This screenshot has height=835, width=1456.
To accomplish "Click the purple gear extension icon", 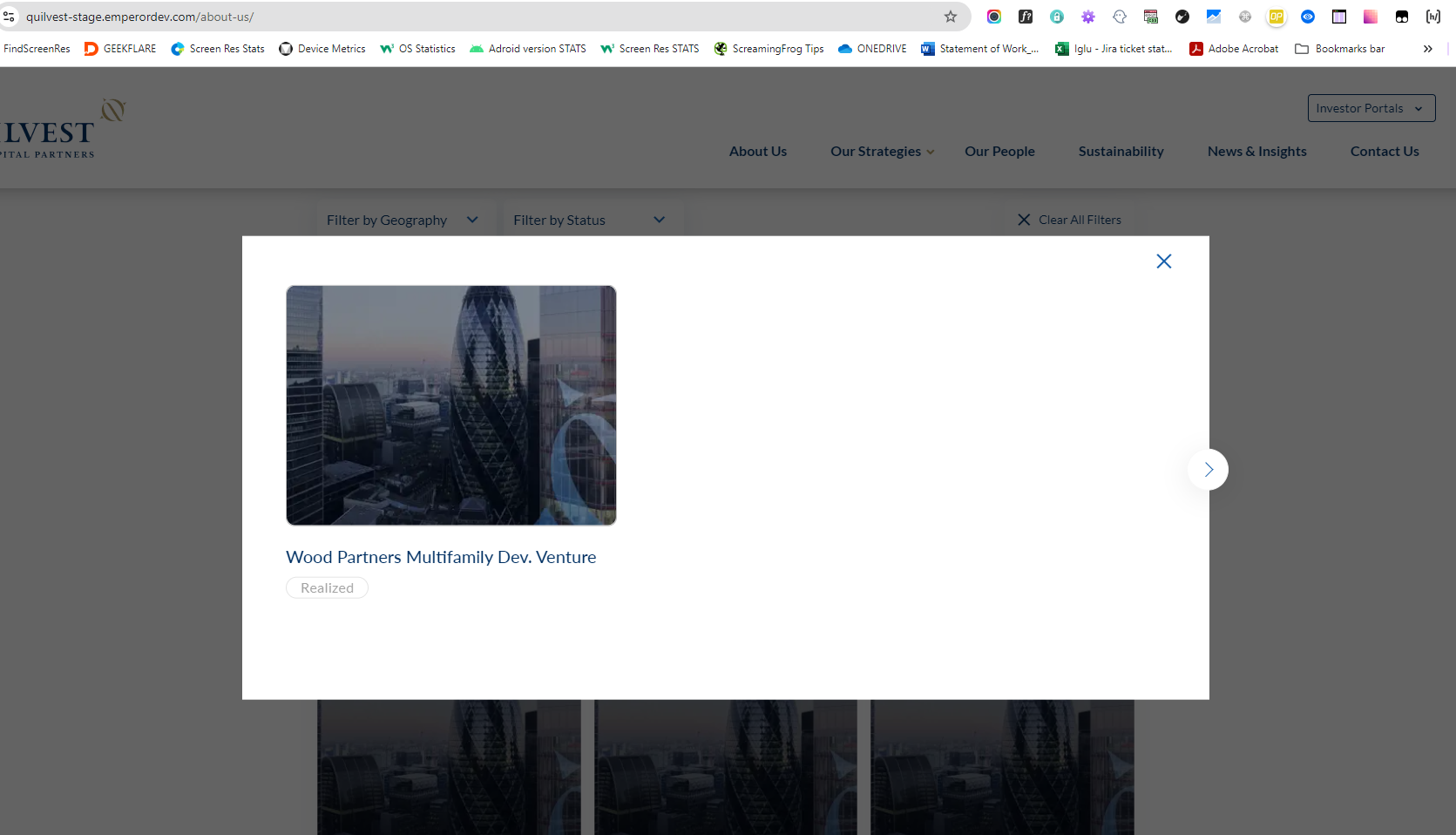I will pyautogui.click(x=1088, y=17).
